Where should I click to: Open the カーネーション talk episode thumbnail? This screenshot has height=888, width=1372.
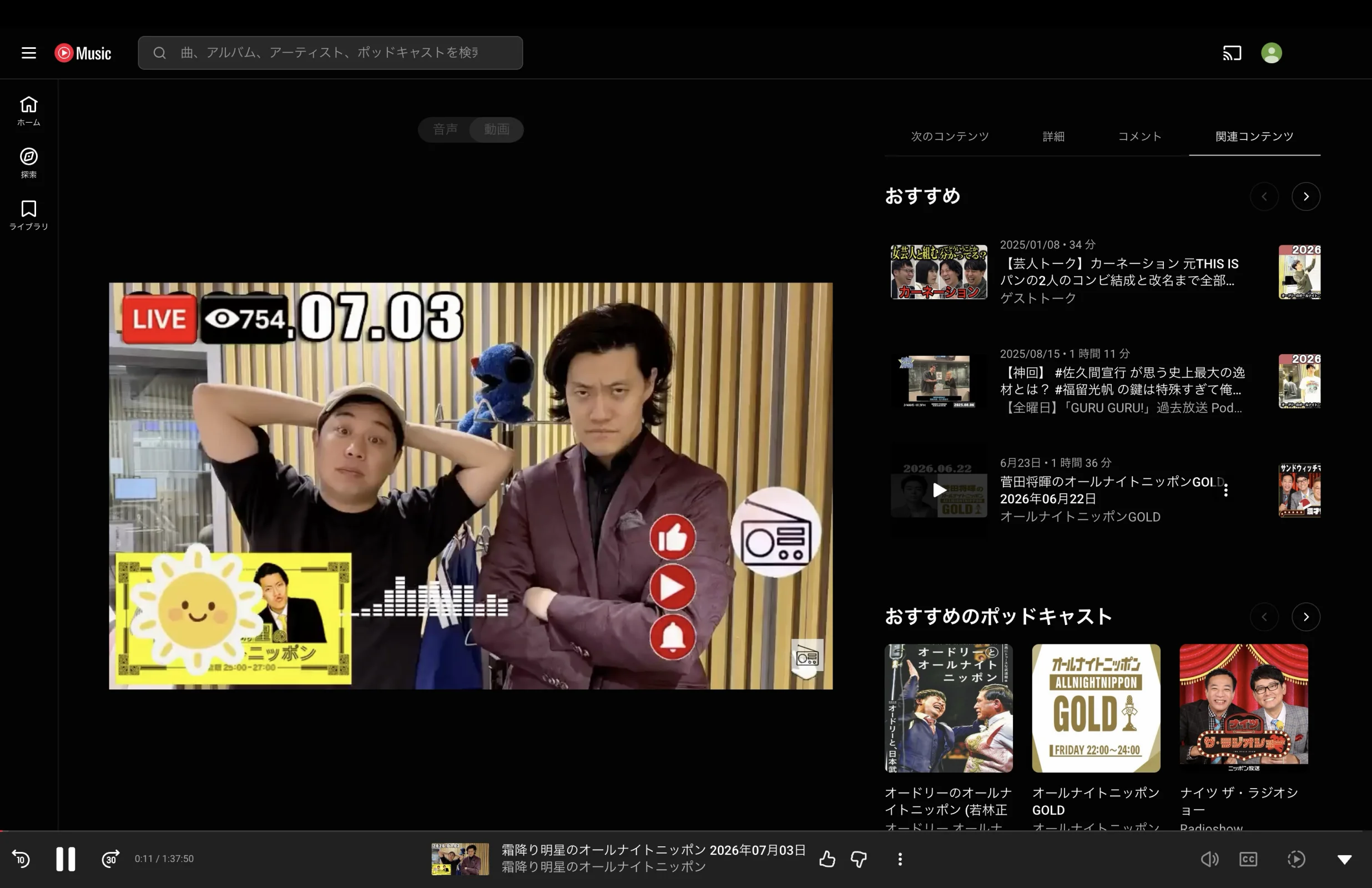[x=939, y=271]
